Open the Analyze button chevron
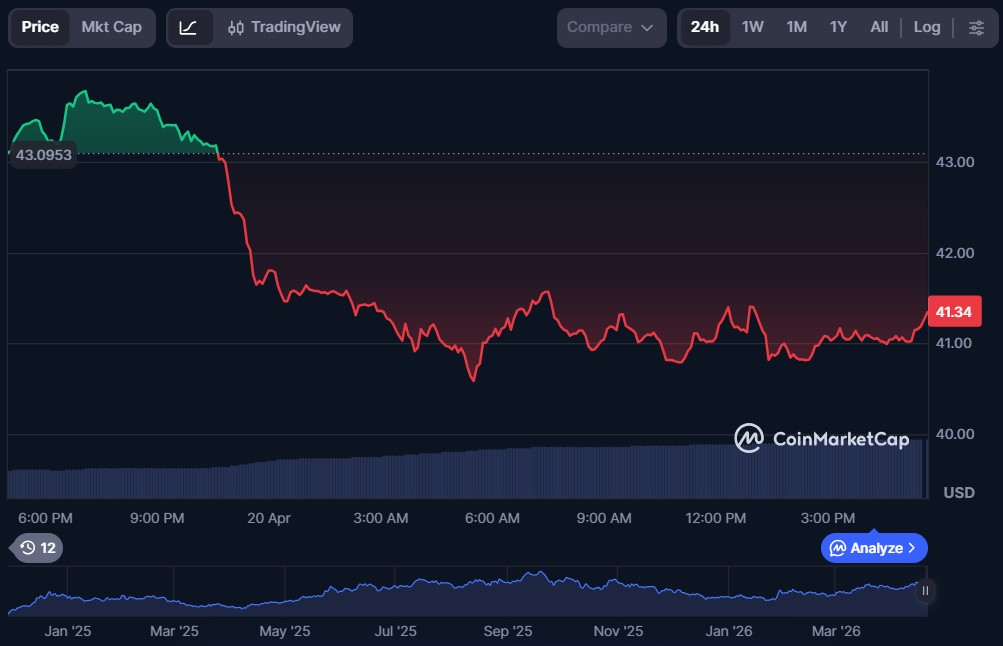The width and height of the screenshot is (1003, 646). [x=911, y=548]
